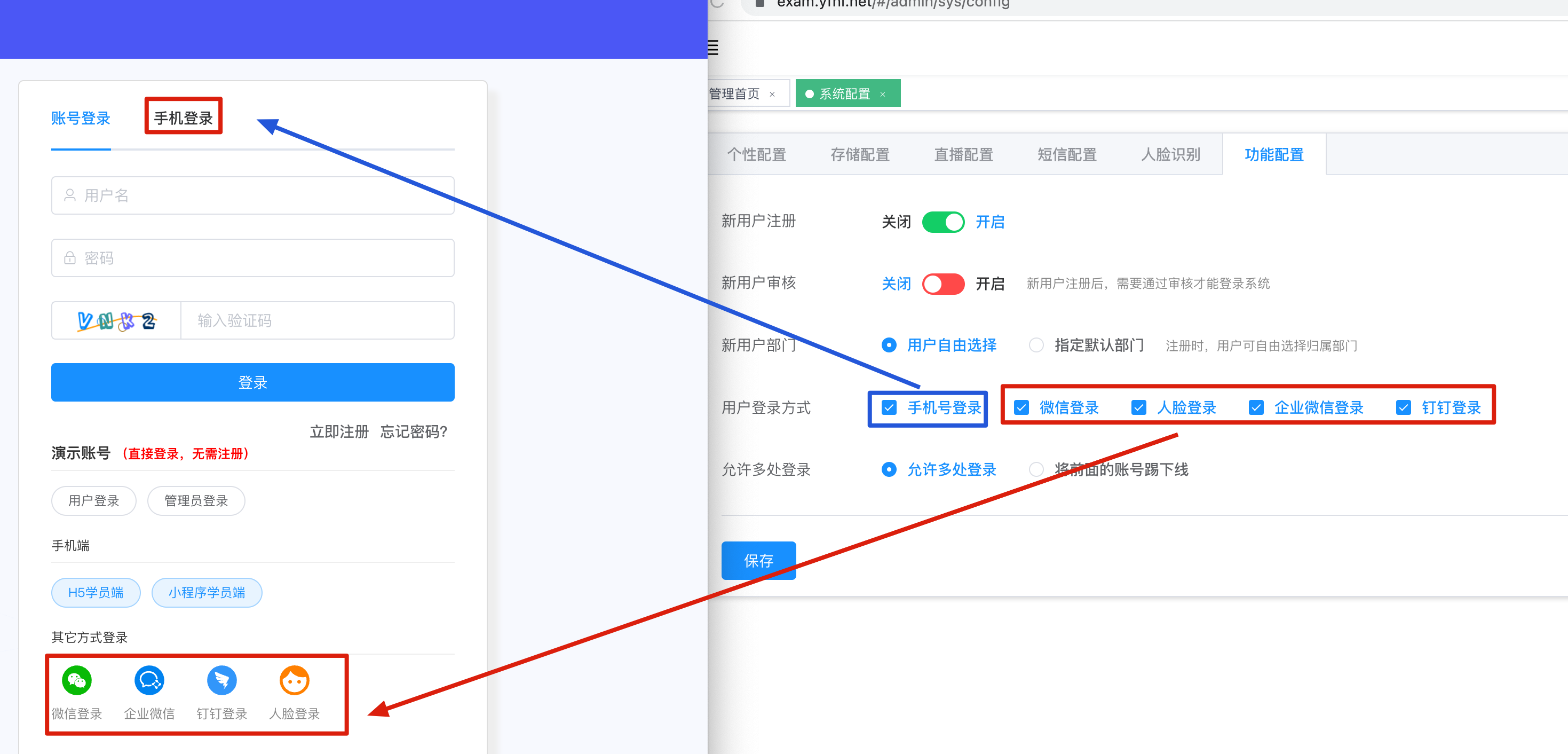
Task: Open the H5学员端 link
Action: pos(96,593)
